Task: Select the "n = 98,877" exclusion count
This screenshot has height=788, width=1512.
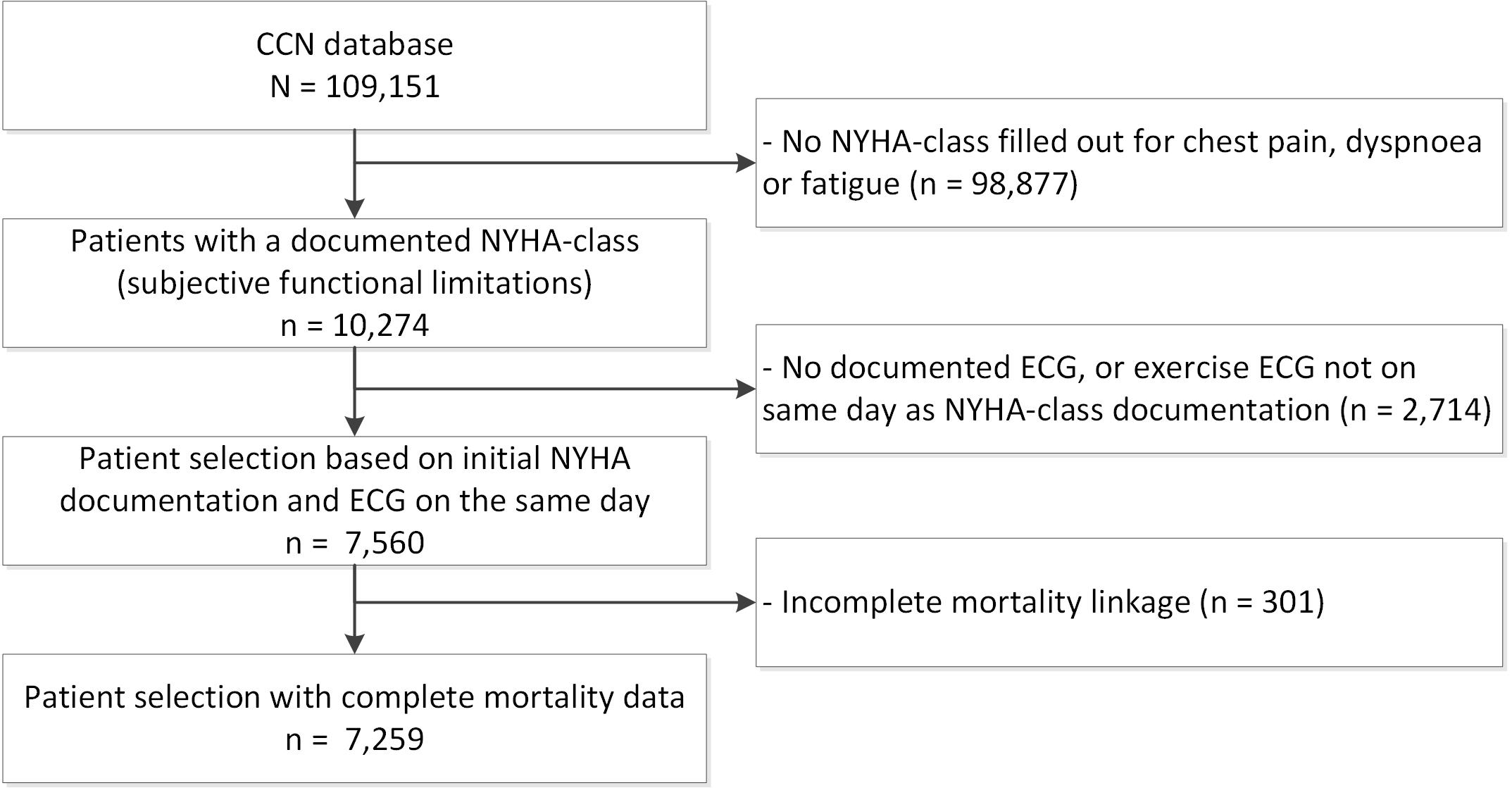Action: click(994, 184)
